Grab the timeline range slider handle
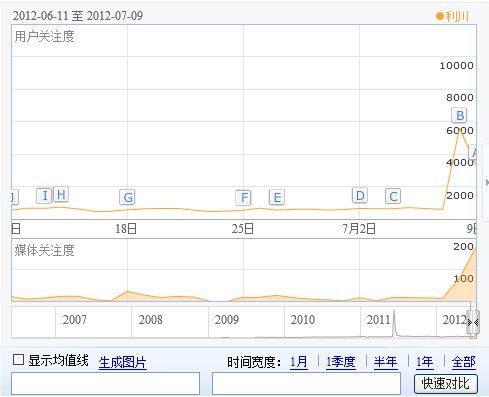 pyautogui.click(x=473, y=322)
